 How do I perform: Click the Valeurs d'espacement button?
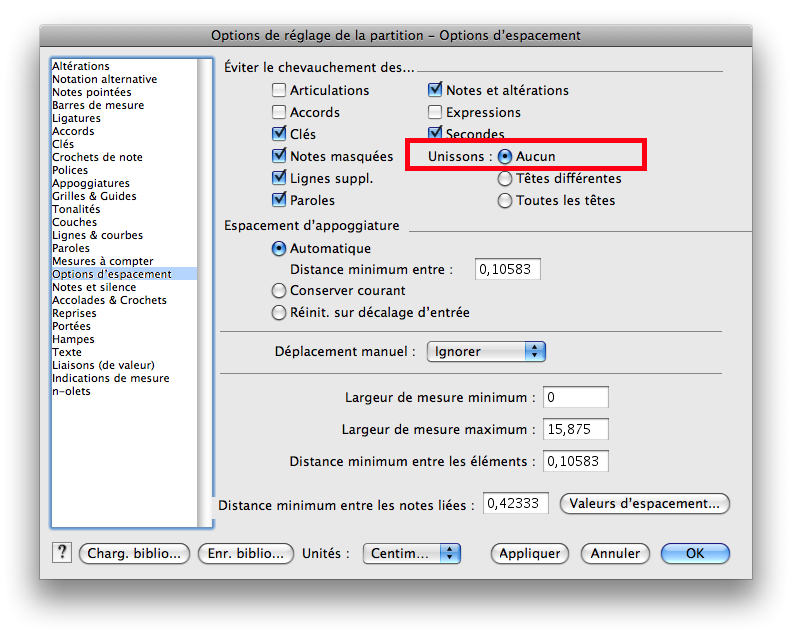coord(645,504)
